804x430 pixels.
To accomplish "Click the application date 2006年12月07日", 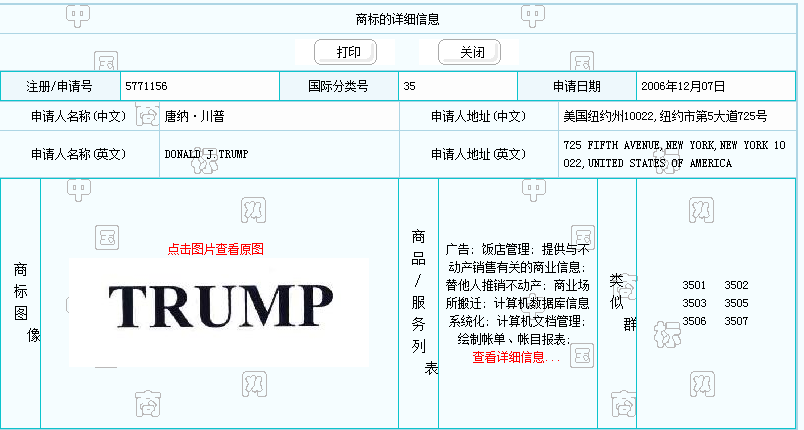I will [x=683, y=87].
